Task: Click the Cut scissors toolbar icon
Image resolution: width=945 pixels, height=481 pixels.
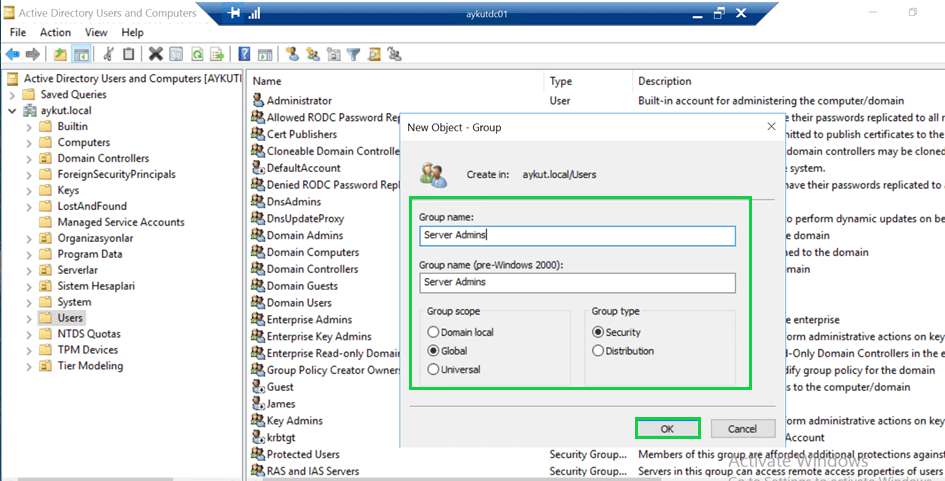Action: pyautogui.click(x=109, y=54)
